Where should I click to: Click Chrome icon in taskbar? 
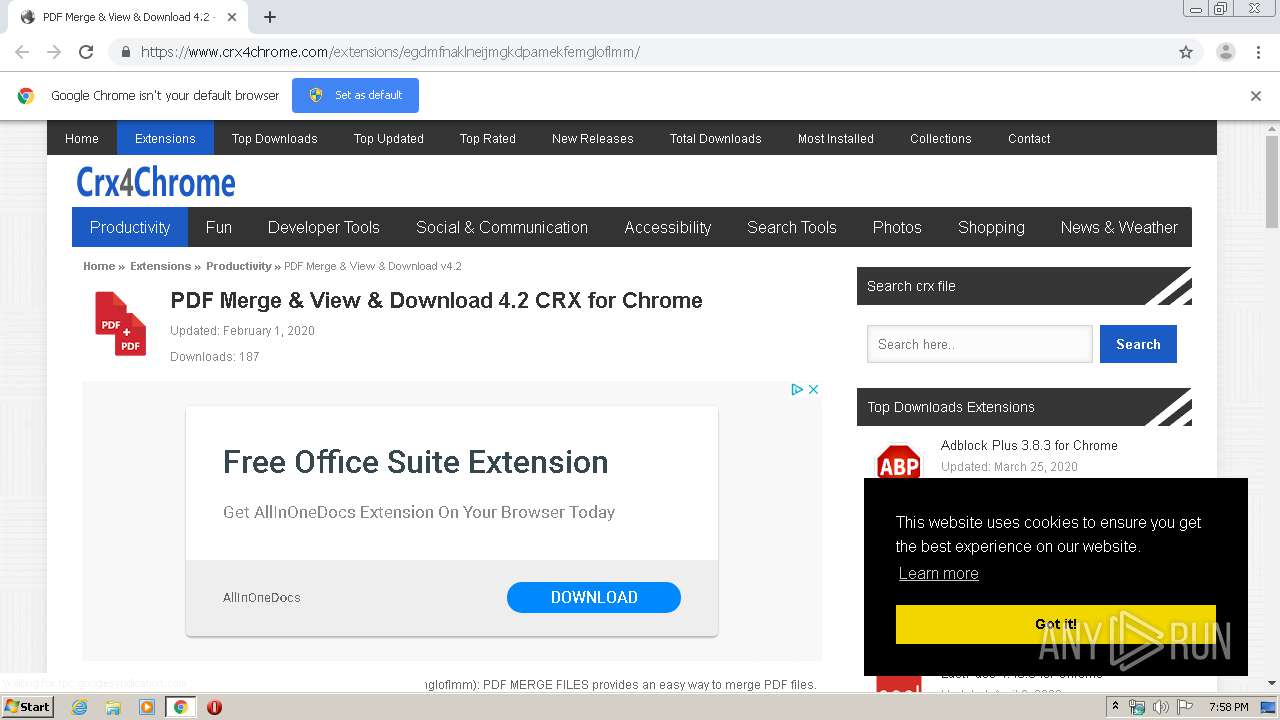180,707
